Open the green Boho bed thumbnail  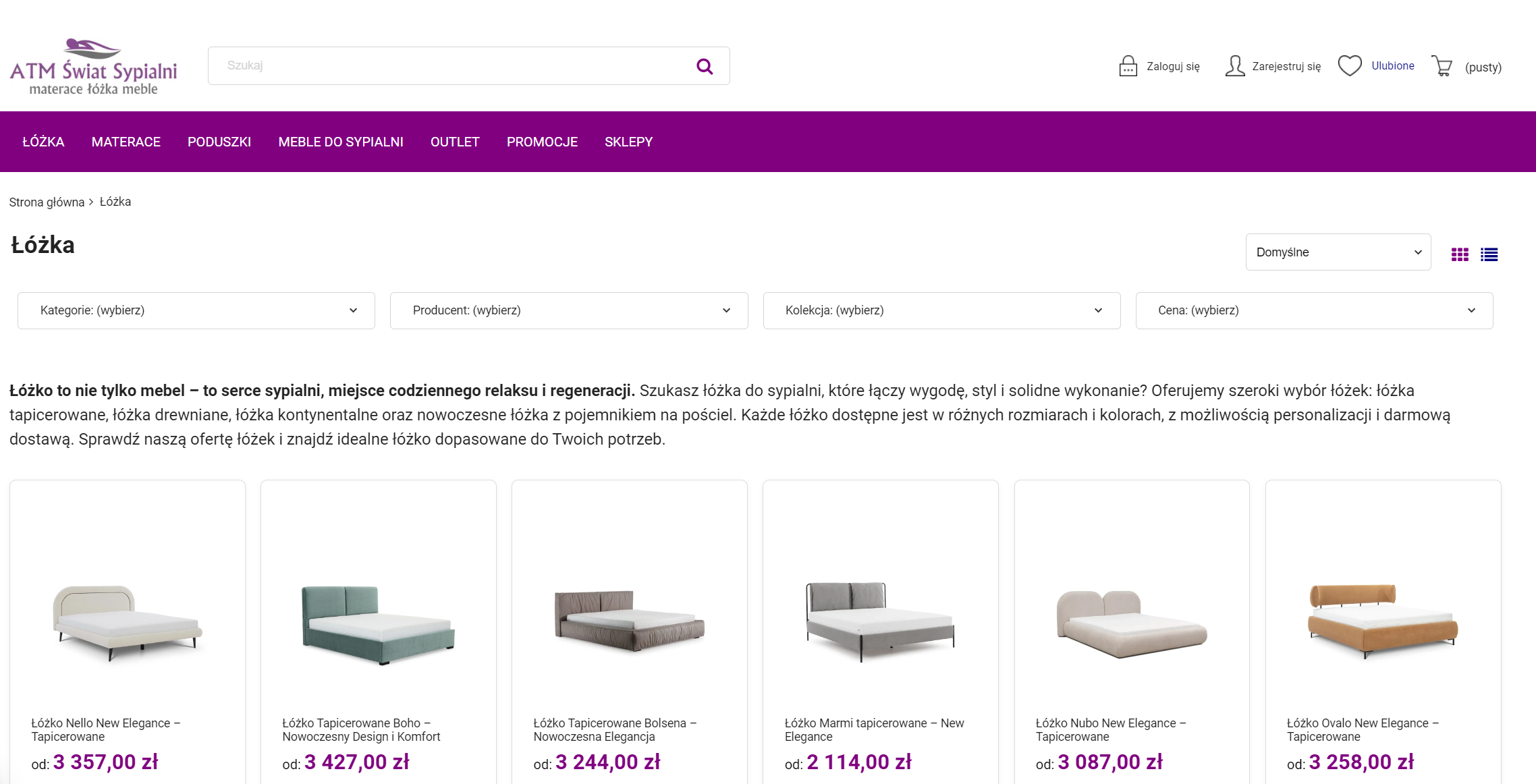378,624
